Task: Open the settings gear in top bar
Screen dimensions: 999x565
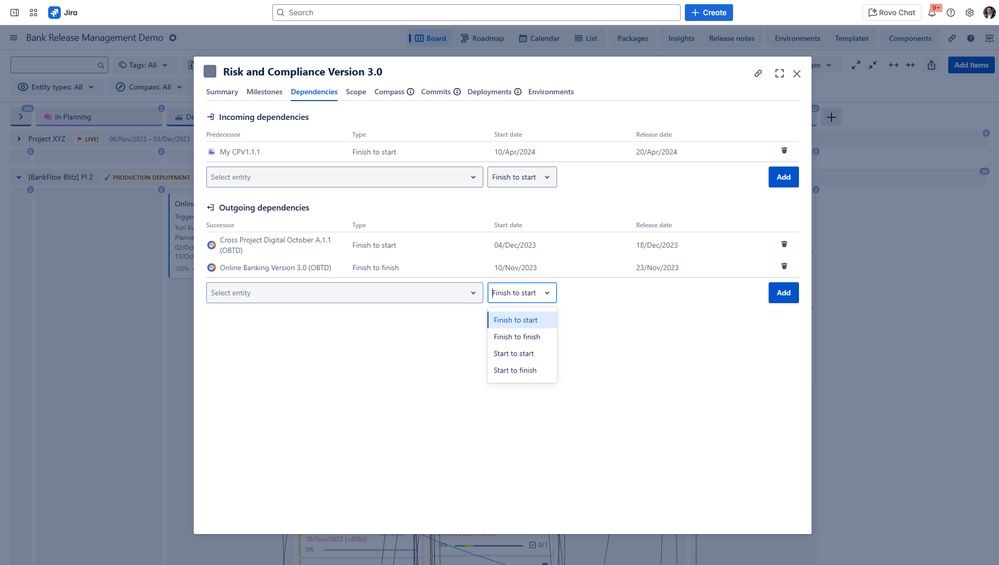Action: [970, 13]
